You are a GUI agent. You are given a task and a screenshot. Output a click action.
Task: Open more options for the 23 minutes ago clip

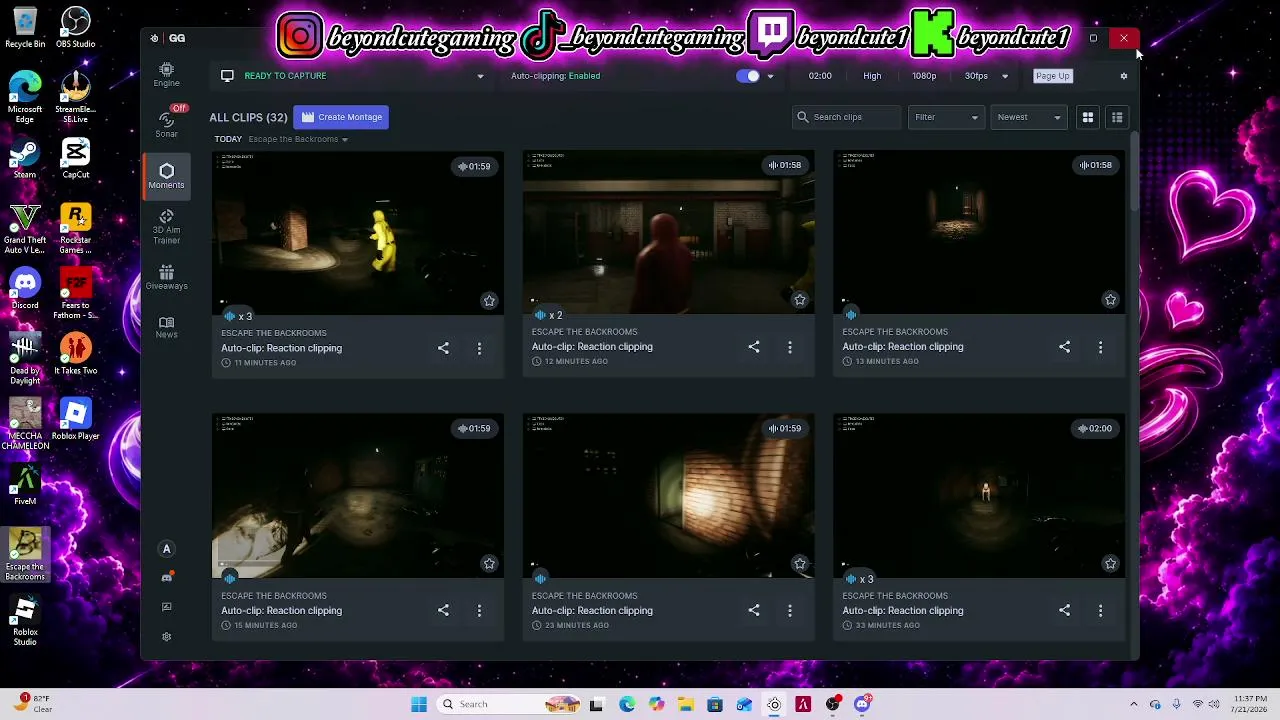click(x=790, y=610)
